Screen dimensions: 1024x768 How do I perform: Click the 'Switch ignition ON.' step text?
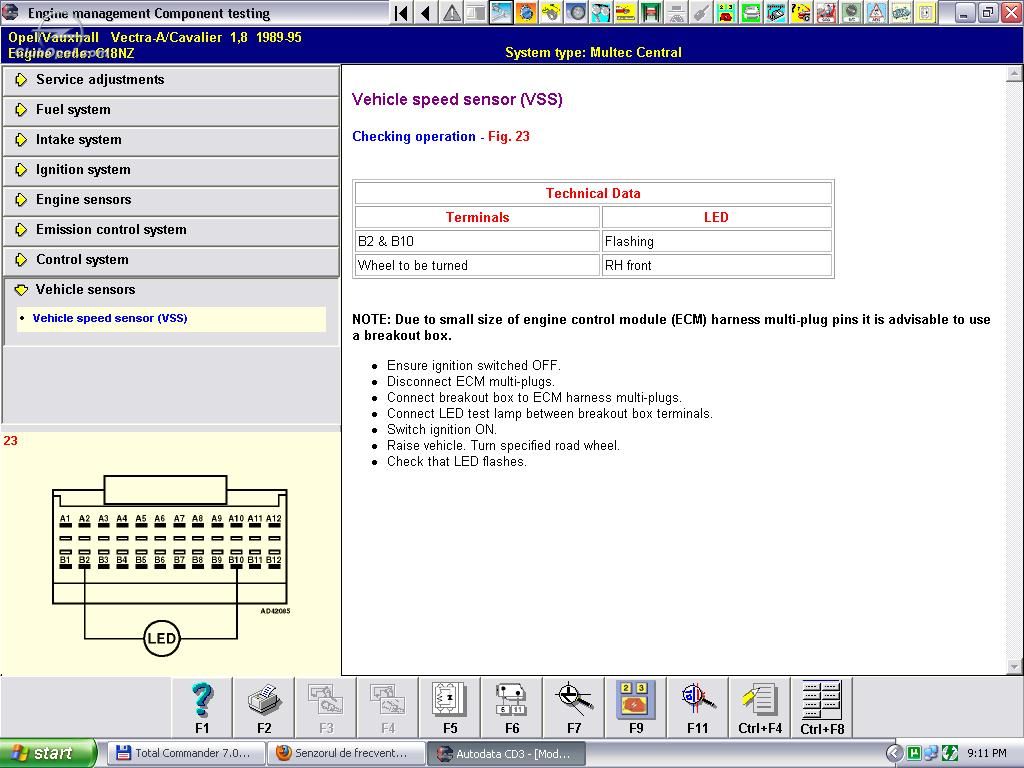(441, 430)
